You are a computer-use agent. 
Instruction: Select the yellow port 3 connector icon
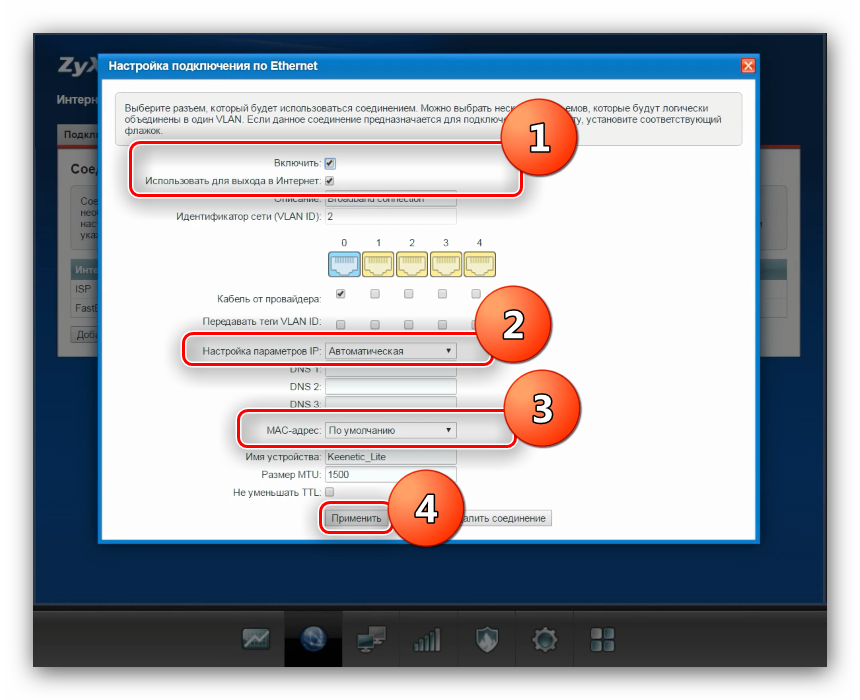coord(446,264)
